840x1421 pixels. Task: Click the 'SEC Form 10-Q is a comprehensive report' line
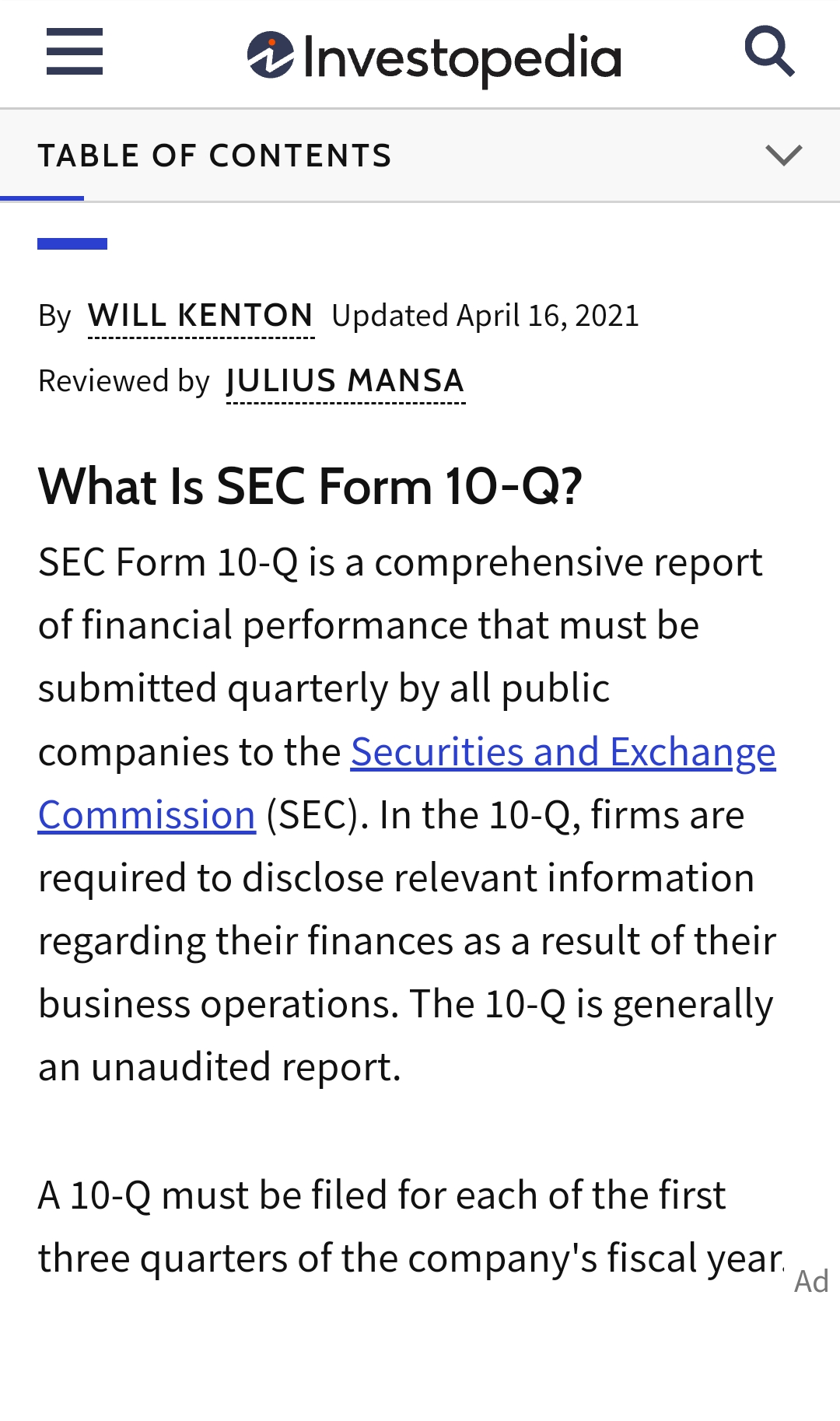(x=401, y=562)
